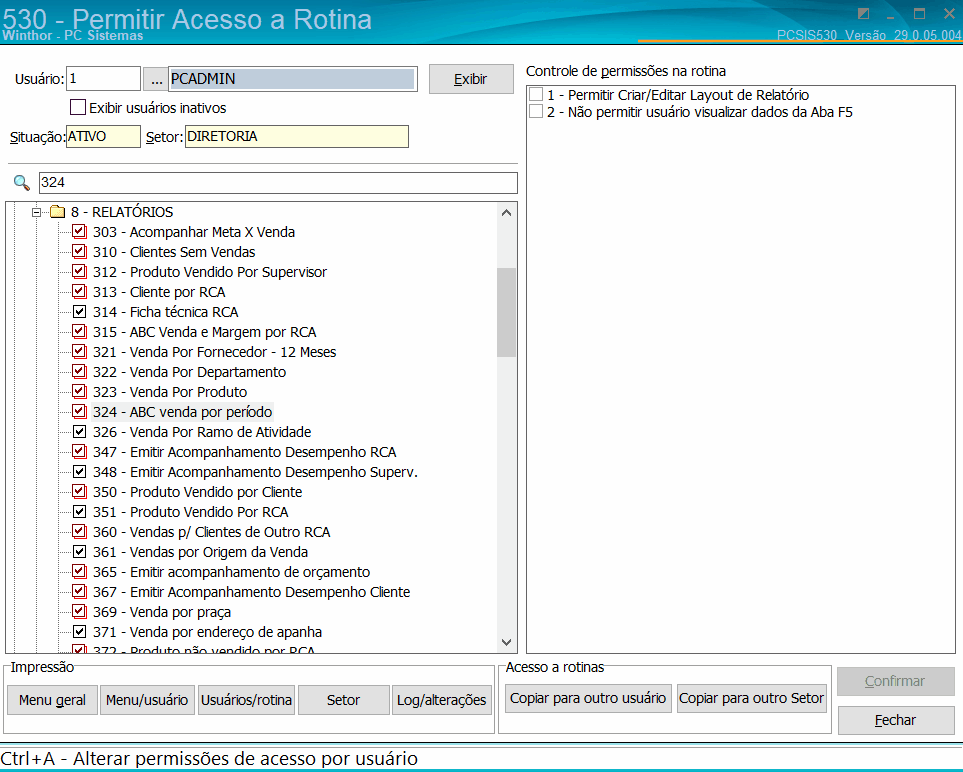The height and width of the screenshot is (772, 963).
Task: Click the tree scrollbar up arrow
Action: [x=506, y=212]
